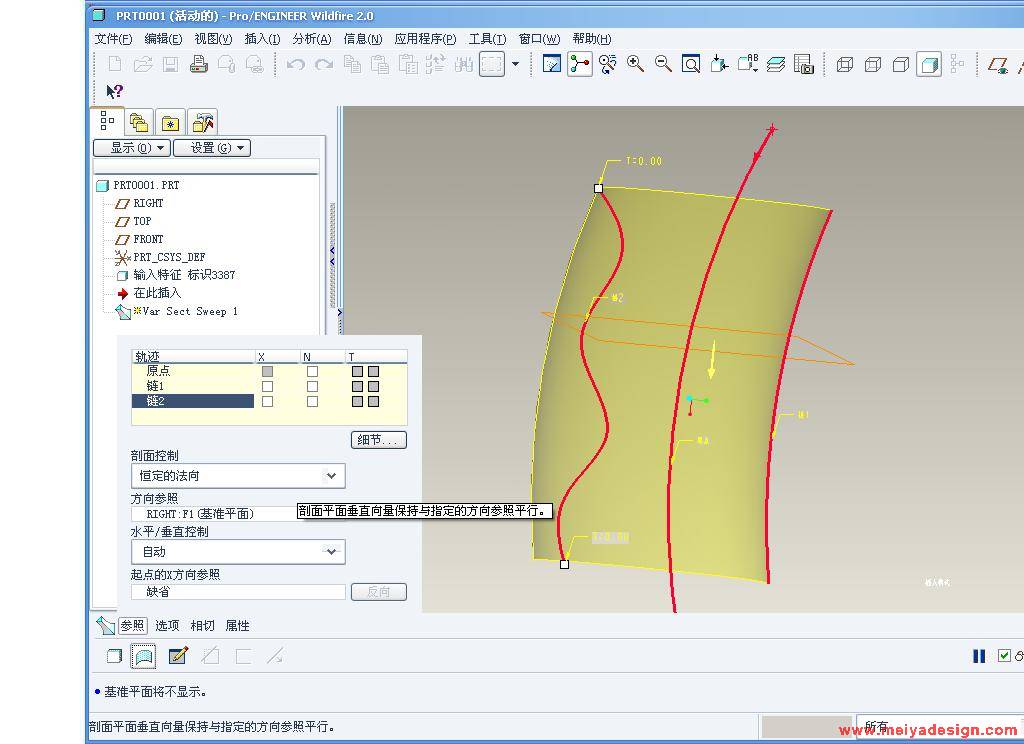
Task: Open the 文件 menu
Action: point(113,39)
